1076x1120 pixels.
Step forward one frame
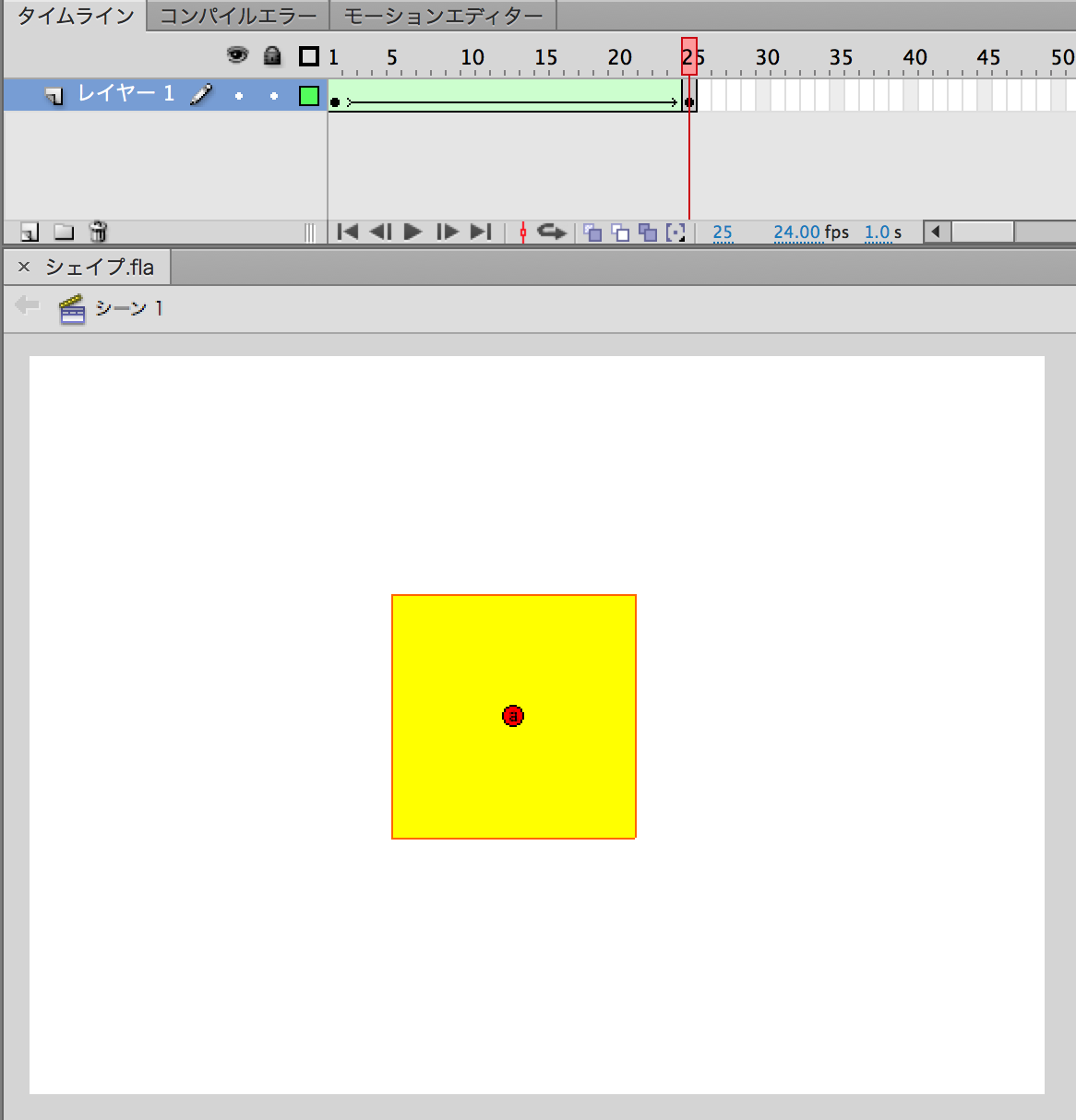448,232
